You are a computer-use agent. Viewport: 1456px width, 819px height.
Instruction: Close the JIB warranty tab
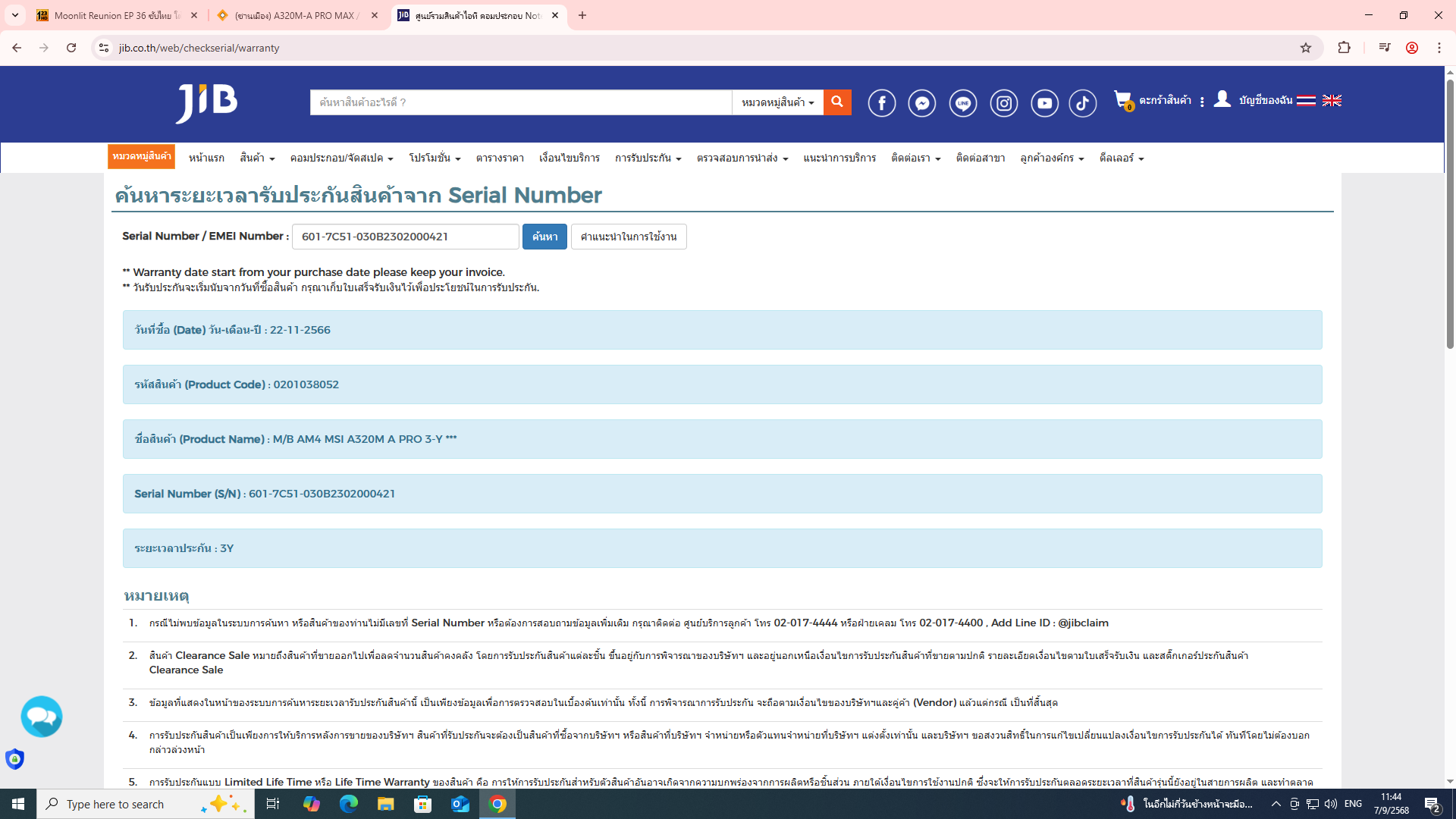pyautogui.click(x=555, y=15)
